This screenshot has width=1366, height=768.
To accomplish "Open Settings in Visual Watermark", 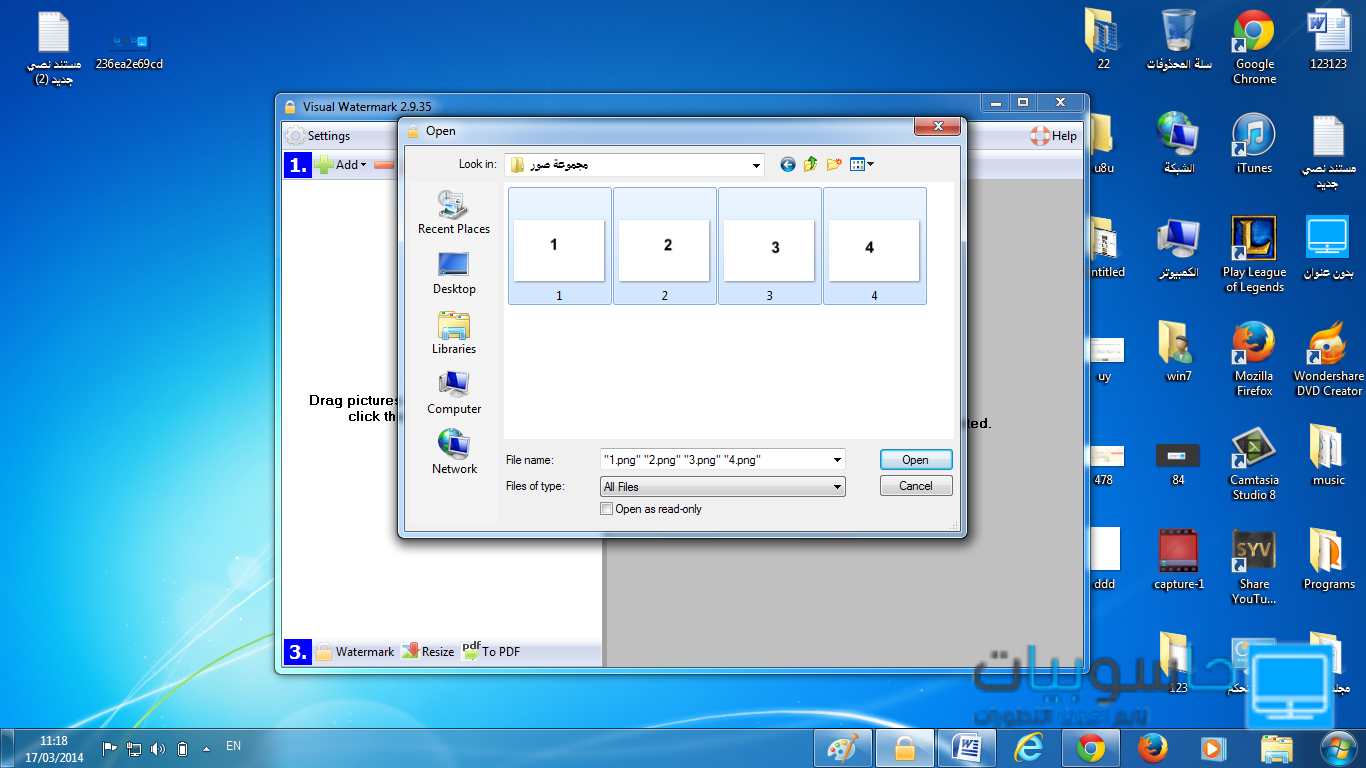I will (318, 136).
